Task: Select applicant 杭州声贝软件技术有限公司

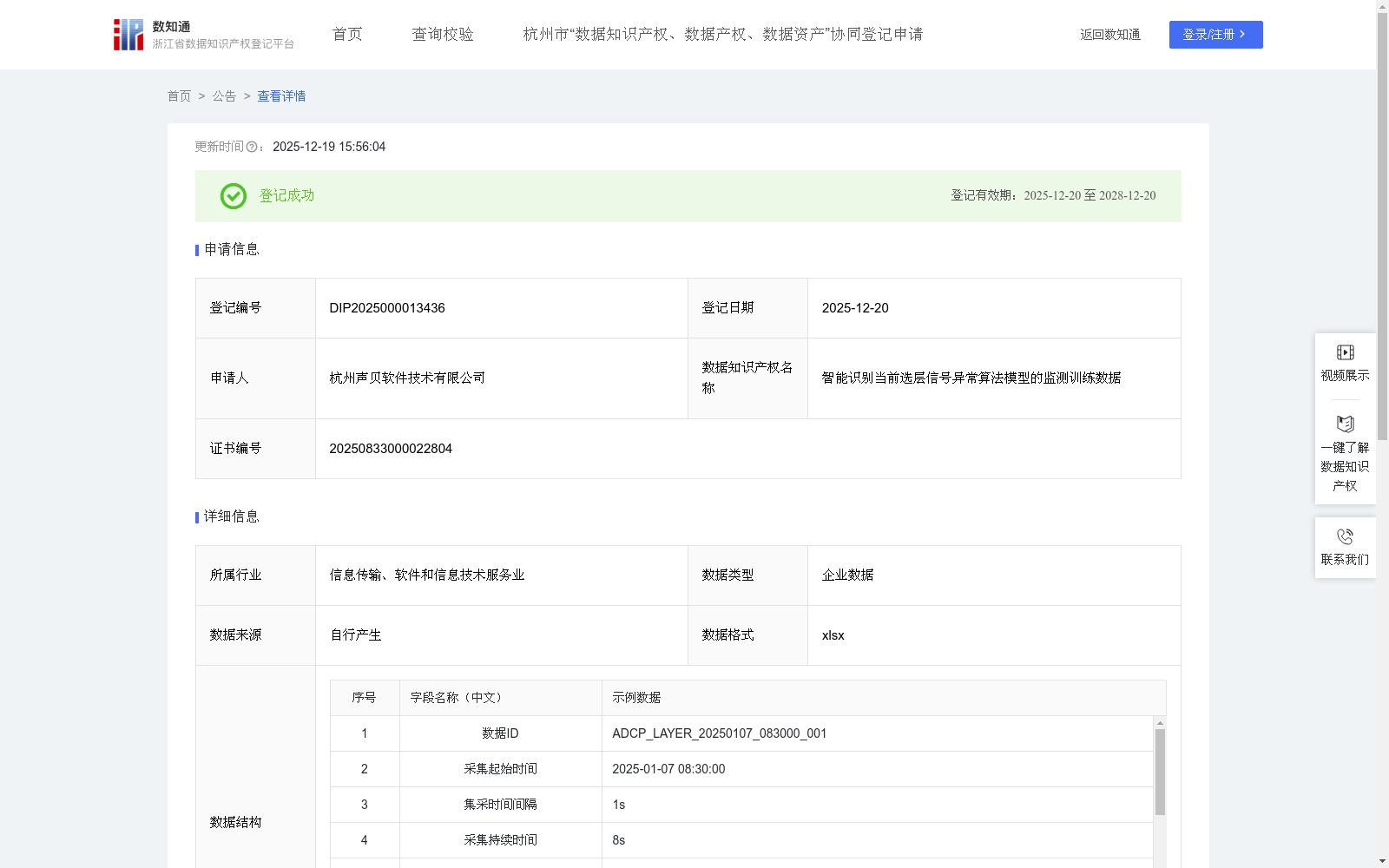Action: (407, 378)
